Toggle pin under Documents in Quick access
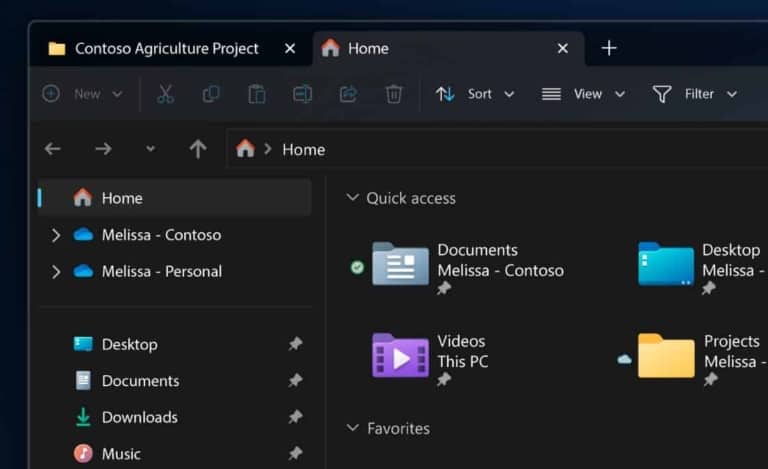768x469 pixels. click(444, 288)
